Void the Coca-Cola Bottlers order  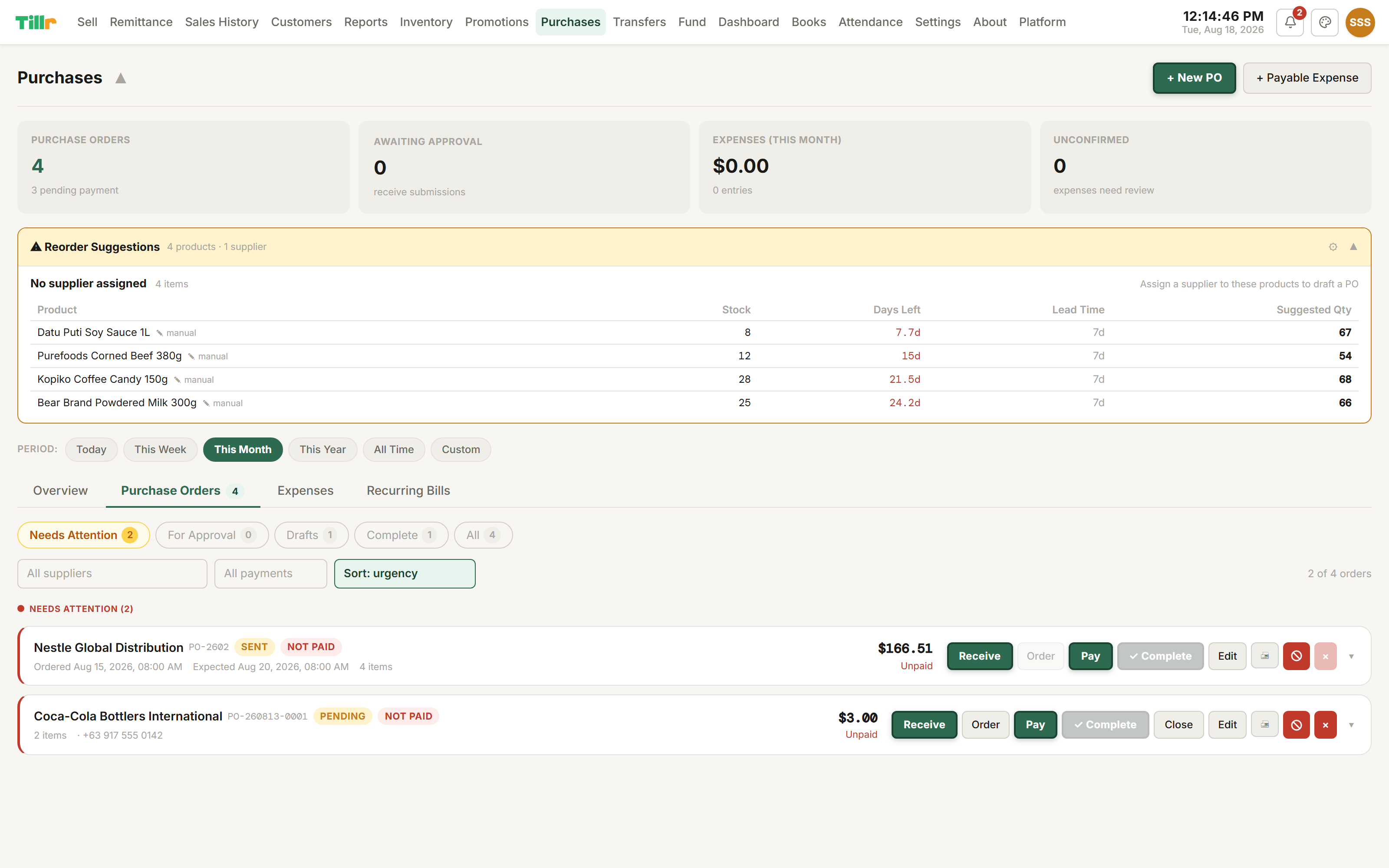click(x=1296, y=724)
